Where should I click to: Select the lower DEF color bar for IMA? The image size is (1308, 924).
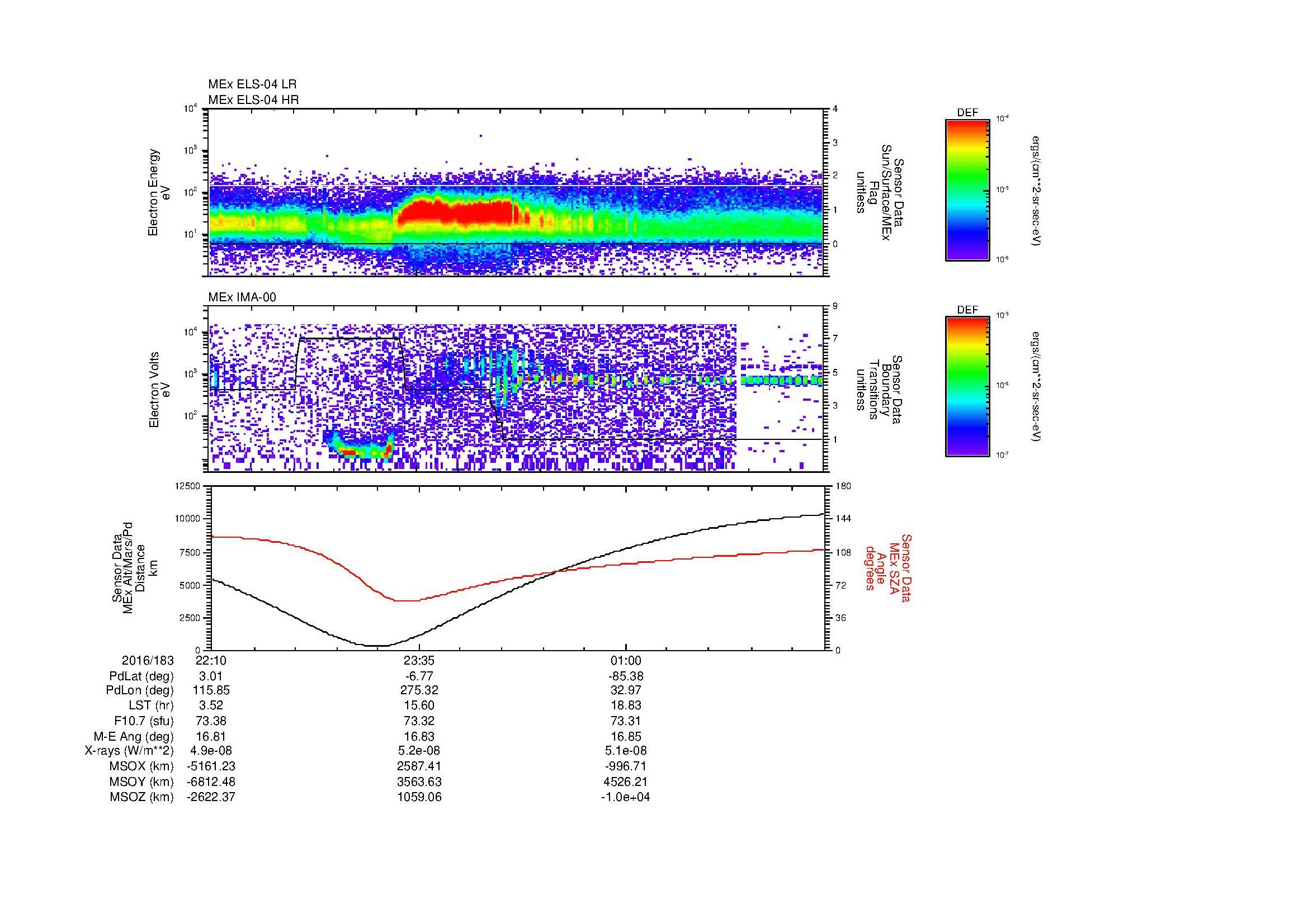coord(967,387)
